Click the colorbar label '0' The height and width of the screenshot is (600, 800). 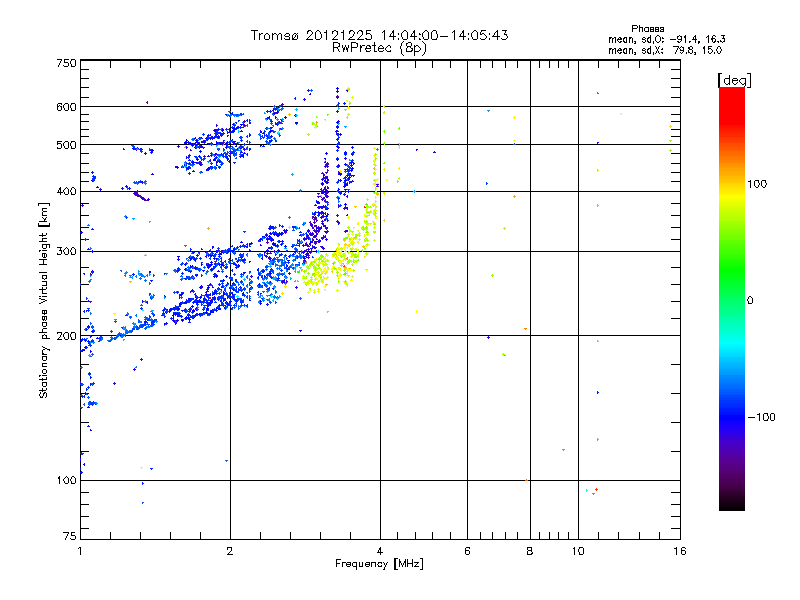750,301
